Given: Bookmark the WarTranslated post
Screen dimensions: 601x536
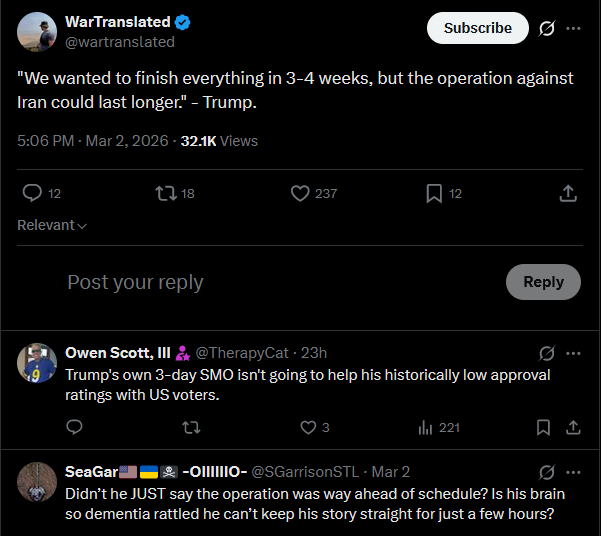Looking at the screenshot, I should pyautogui.click(x=434, y=193).
